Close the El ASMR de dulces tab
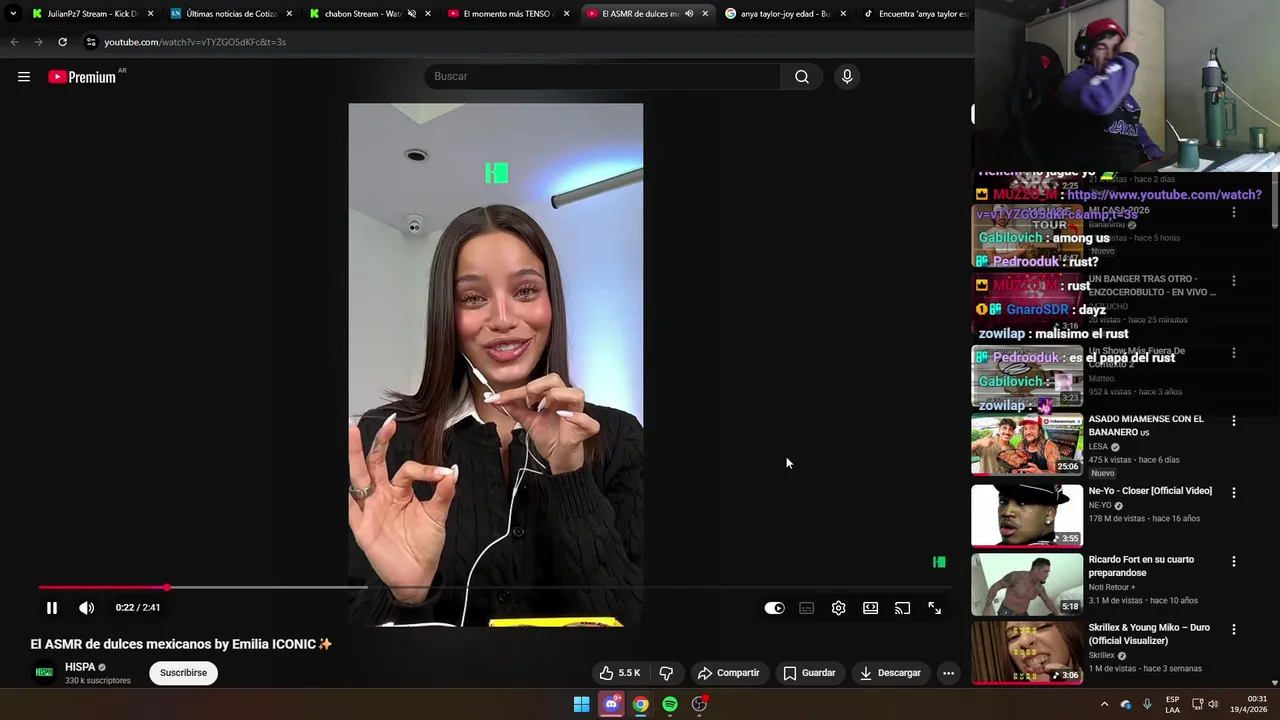 (x=705, y=14)
